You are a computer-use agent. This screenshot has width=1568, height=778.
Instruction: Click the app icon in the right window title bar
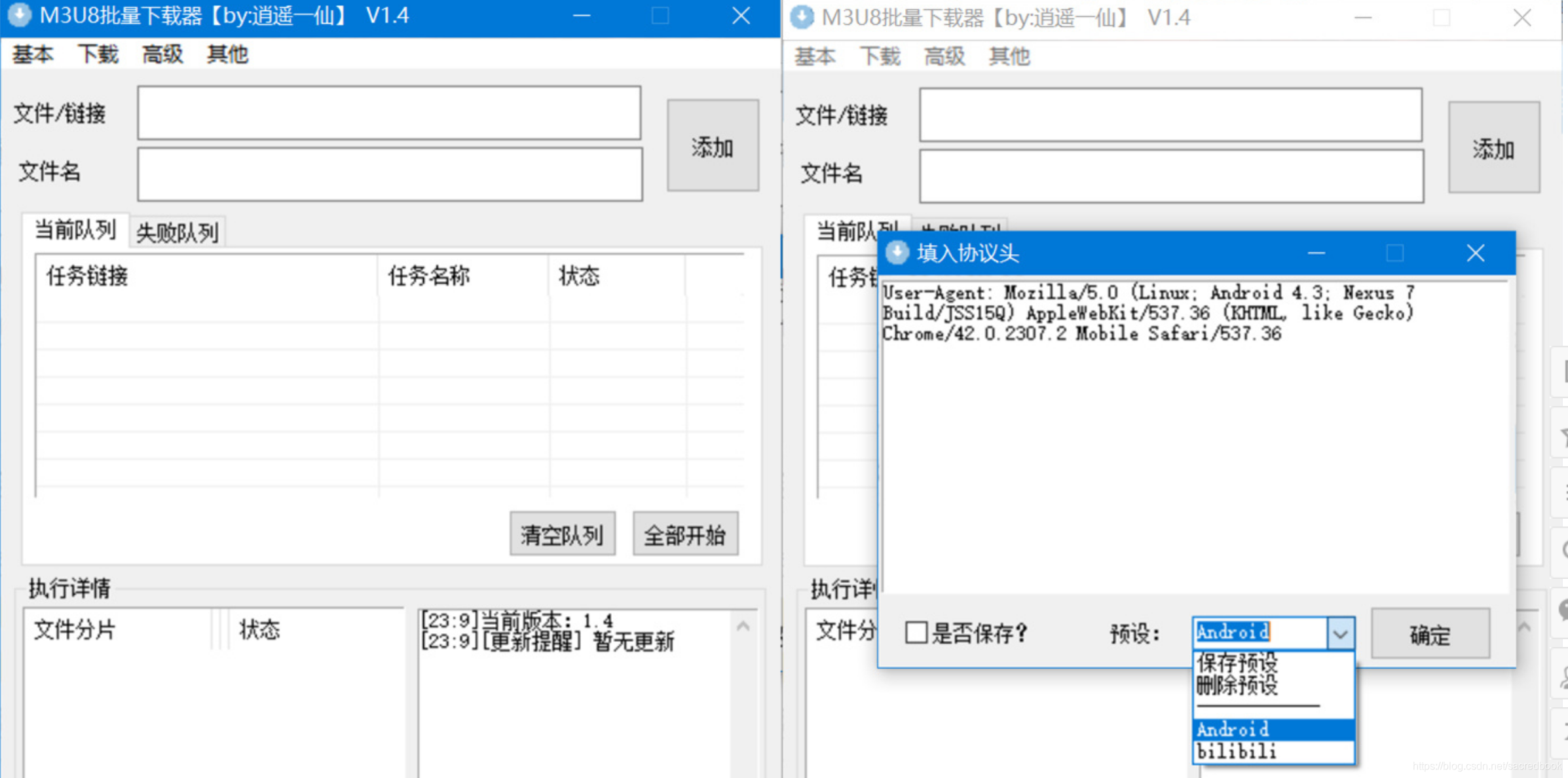click(802, 18)
